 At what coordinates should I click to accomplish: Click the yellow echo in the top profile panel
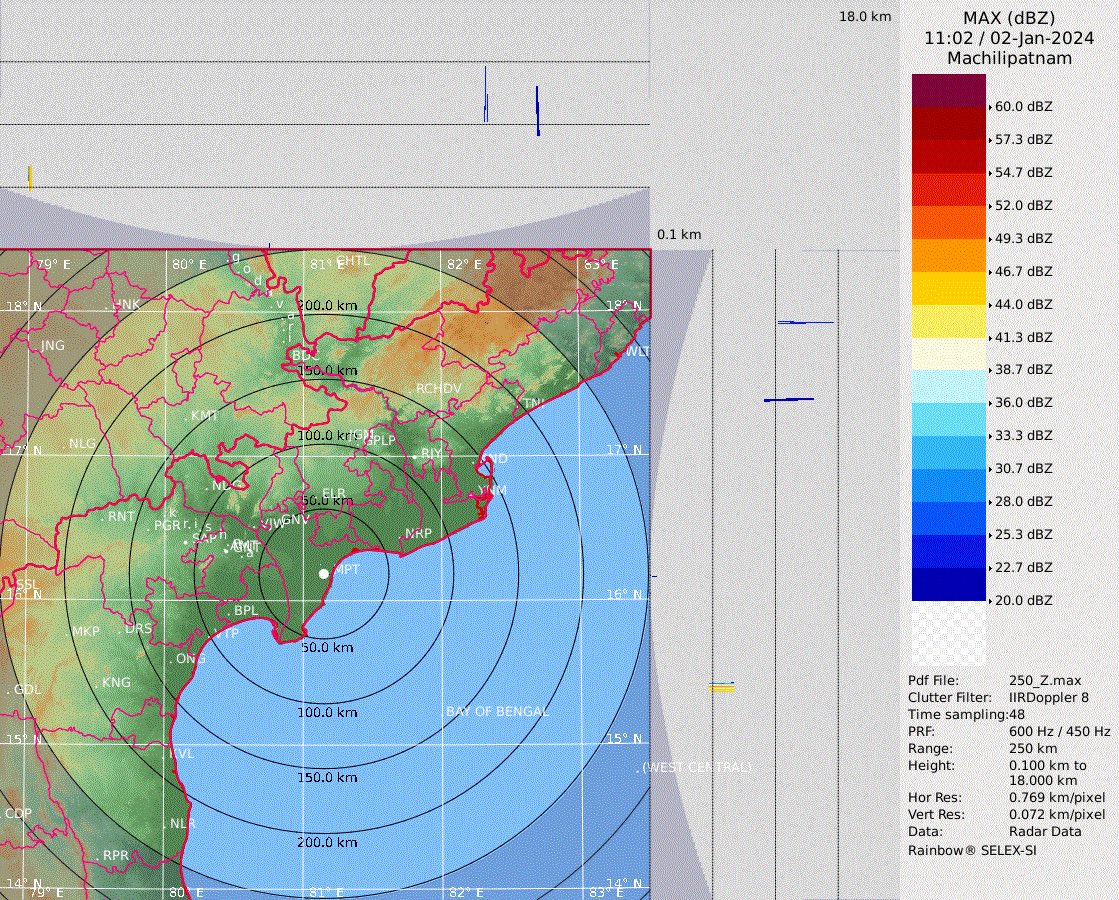[30, 178]
